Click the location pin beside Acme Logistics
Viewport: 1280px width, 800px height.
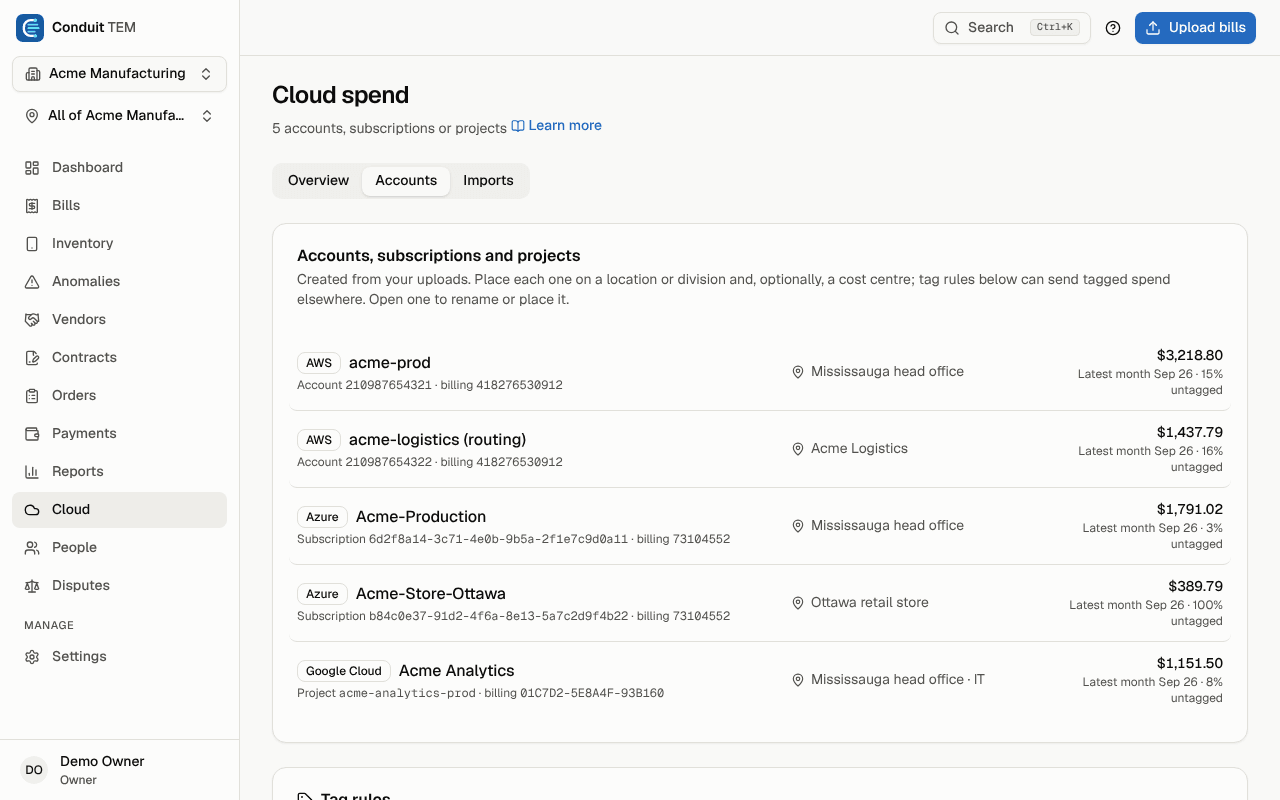point(798,449)
